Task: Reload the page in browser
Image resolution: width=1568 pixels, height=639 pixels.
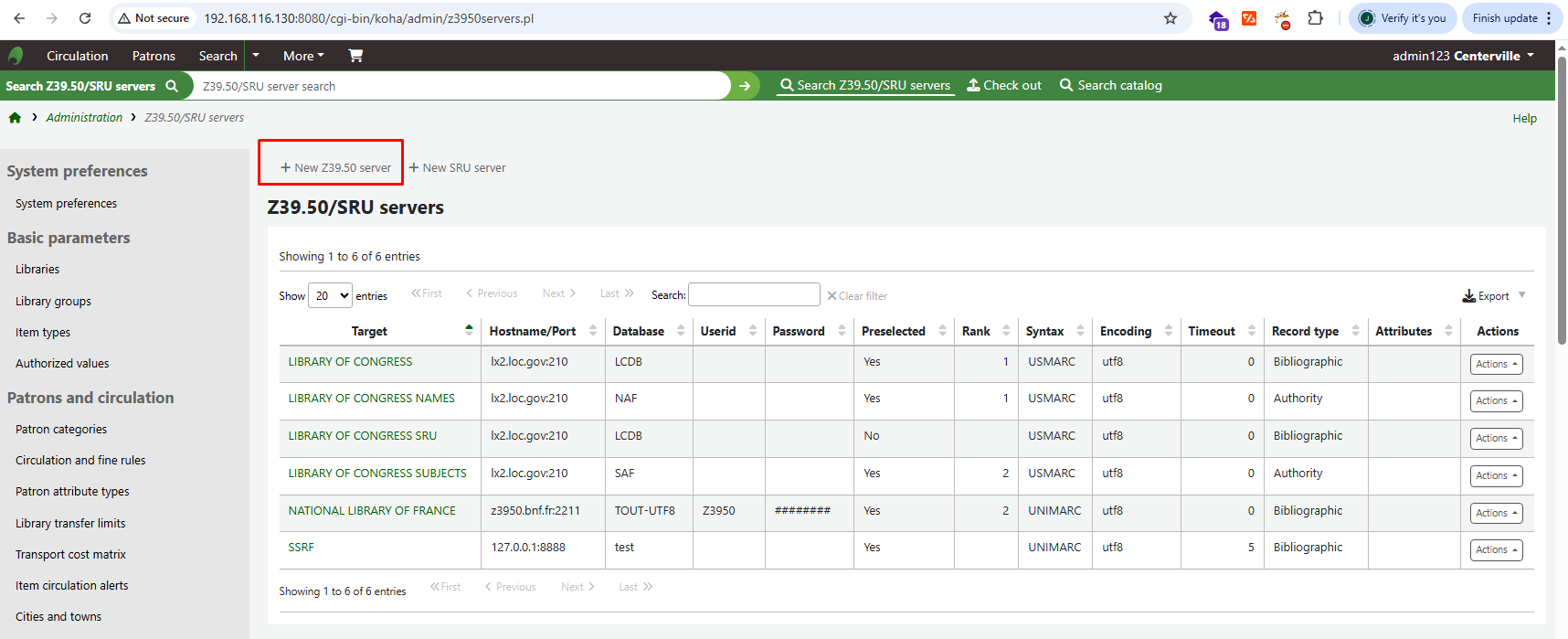Action: point(85,18)
